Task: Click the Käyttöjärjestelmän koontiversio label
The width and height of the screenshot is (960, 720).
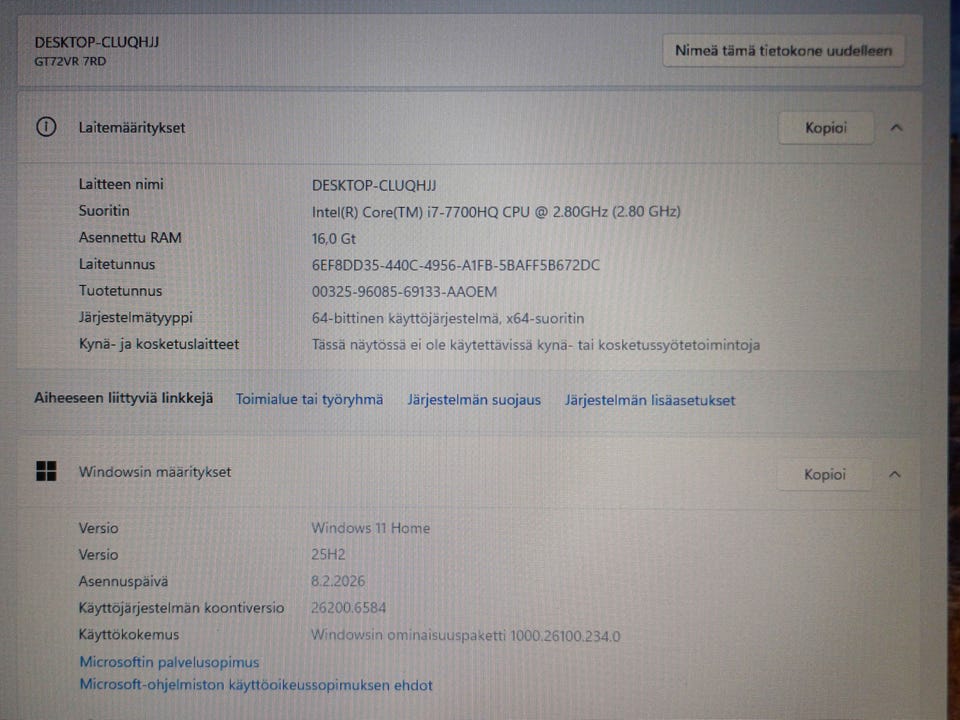Action: tap(181, 608)
